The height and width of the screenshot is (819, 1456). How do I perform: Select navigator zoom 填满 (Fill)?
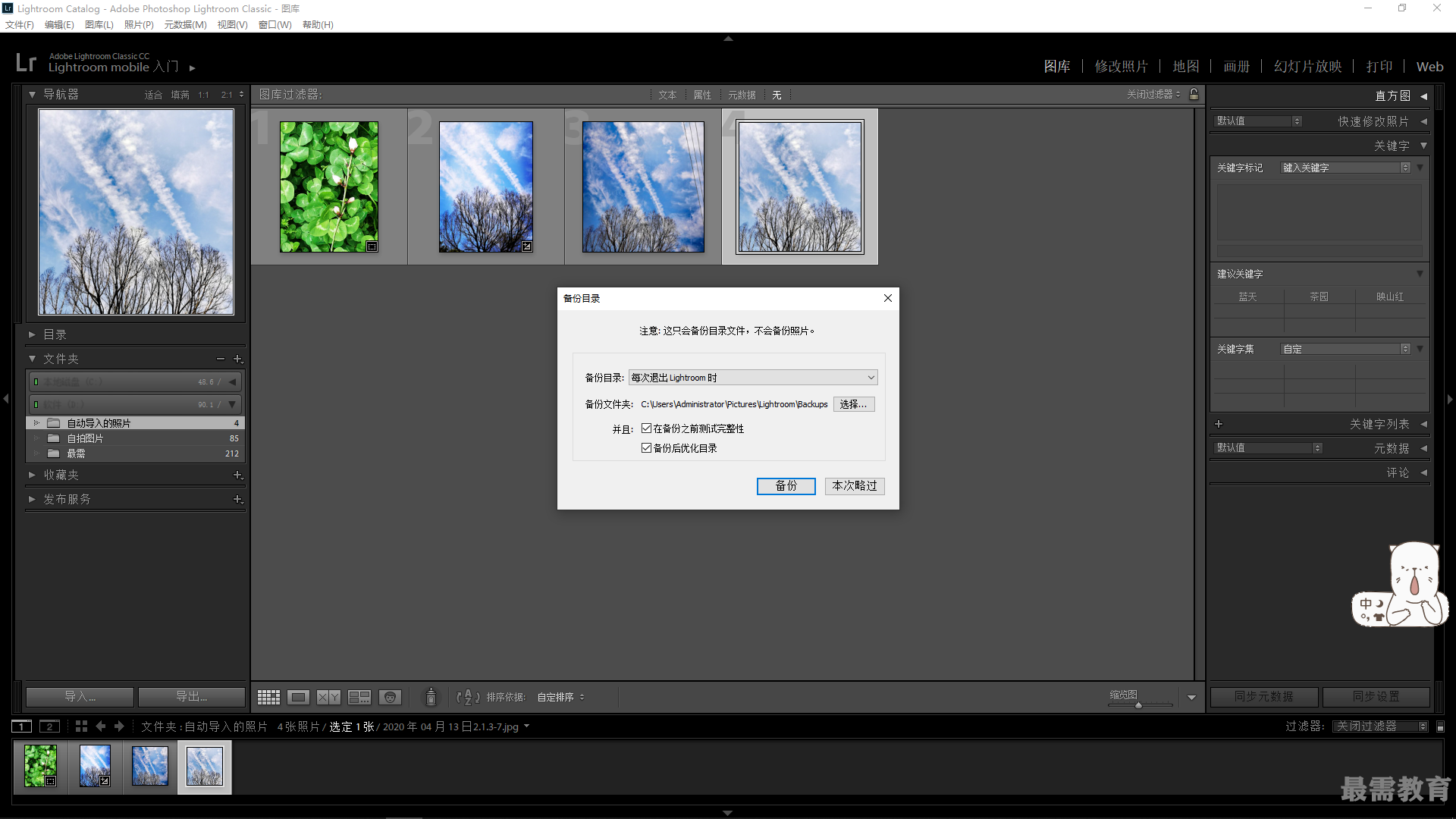[x=180, y=95]
